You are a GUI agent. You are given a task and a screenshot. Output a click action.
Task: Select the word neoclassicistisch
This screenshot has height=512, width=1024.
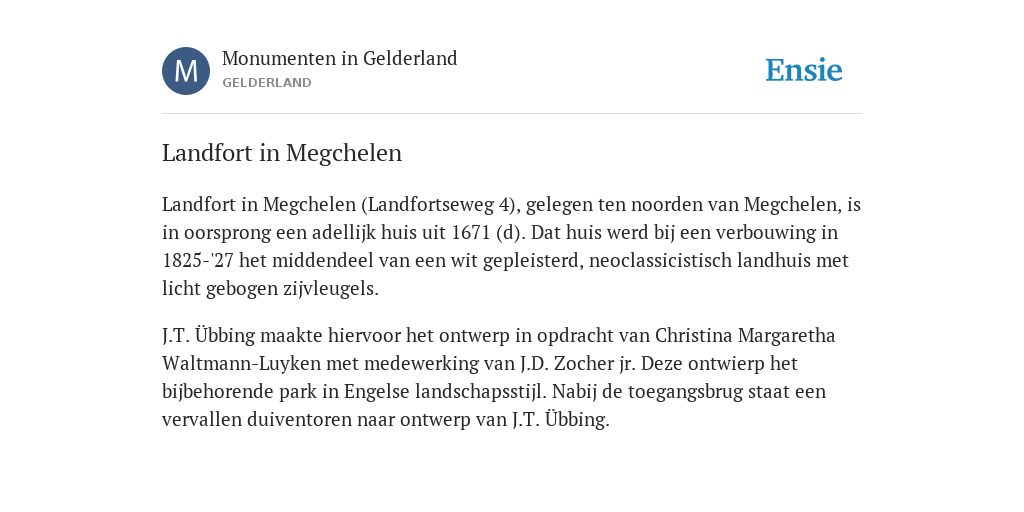tap(660, 261)
